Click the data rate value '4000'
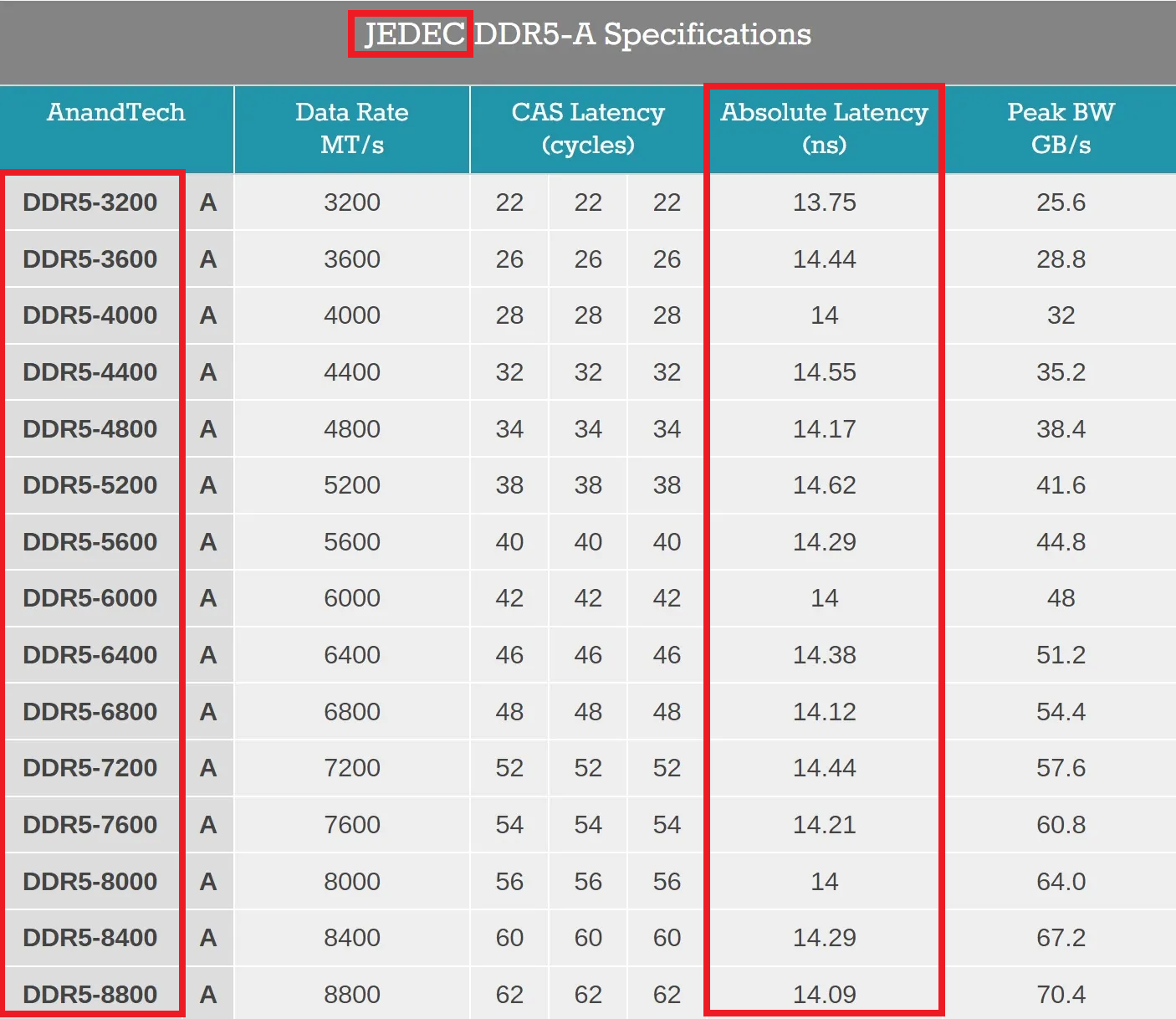Viewport: 1176px width, 1019px height. point(352,315)
